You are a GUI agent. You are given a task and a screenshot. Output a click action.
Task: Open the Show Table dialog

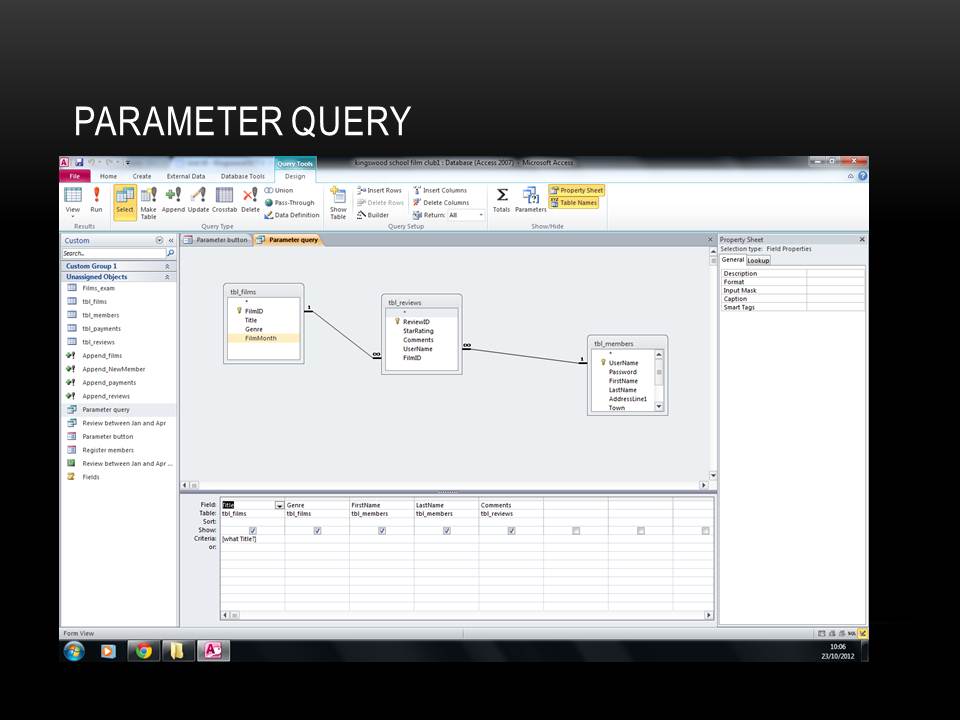[x=338, y=202]
